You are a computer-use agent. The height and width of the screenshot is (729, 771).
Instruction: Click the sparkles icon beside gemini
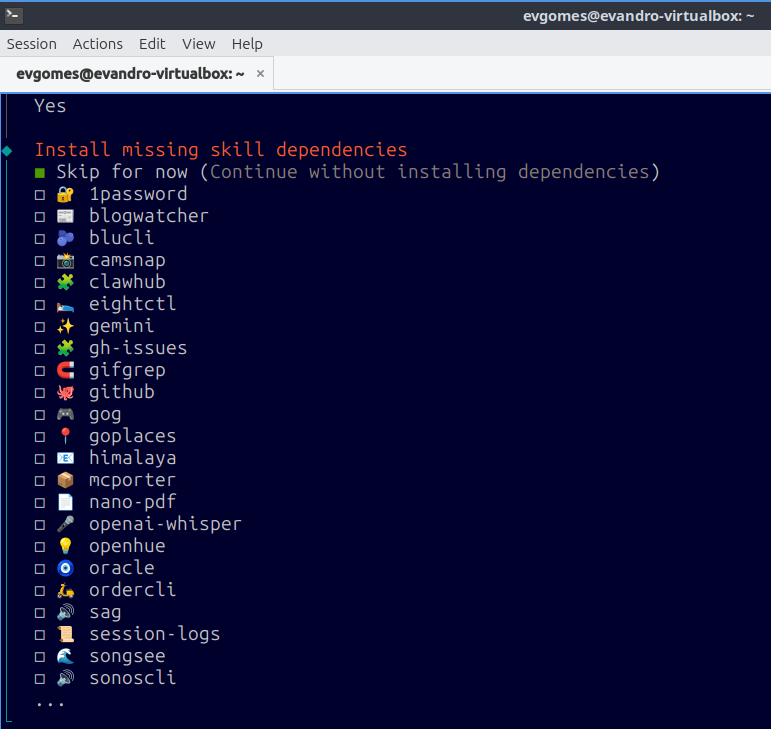(x=65, y=326)
